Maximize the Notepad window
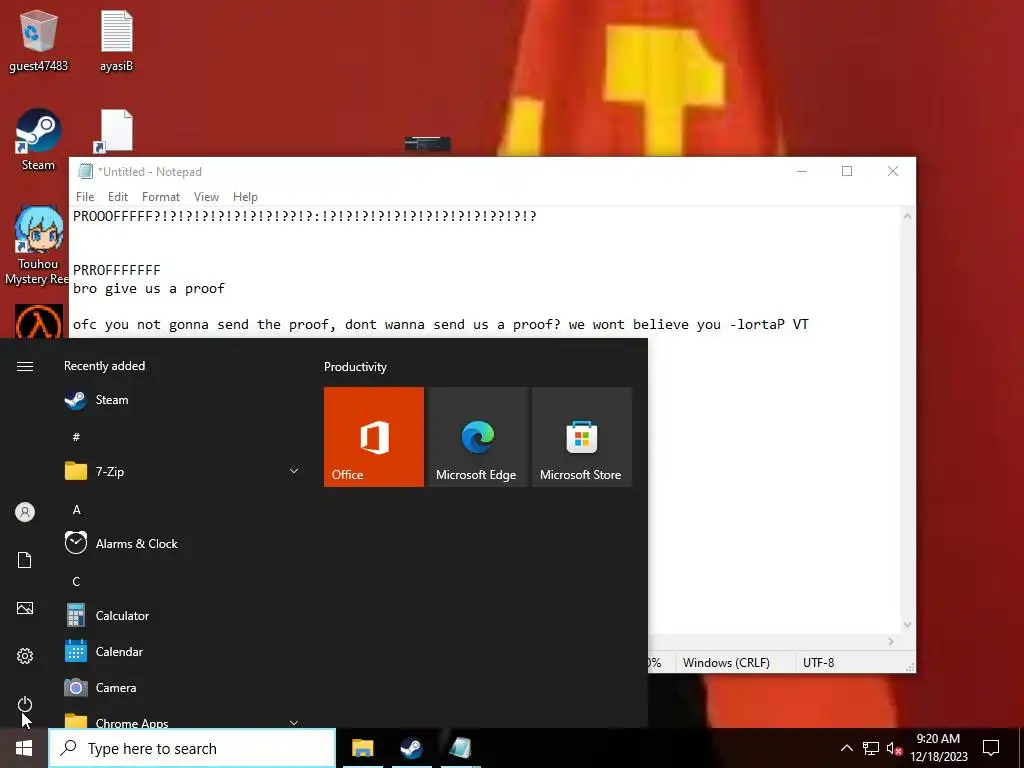This screenshot has width=1024, height=768. click(847, 171)
